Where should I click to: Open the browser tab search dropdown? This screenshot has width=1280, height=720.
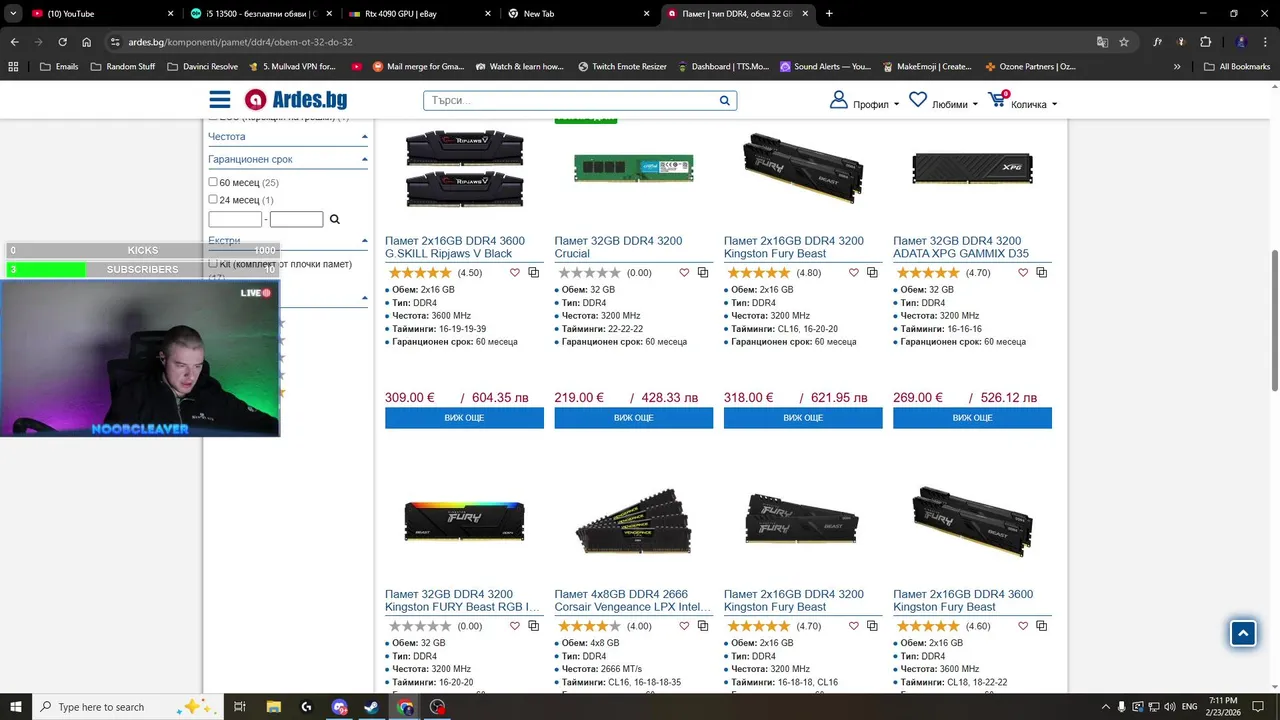tap(13, 14)
